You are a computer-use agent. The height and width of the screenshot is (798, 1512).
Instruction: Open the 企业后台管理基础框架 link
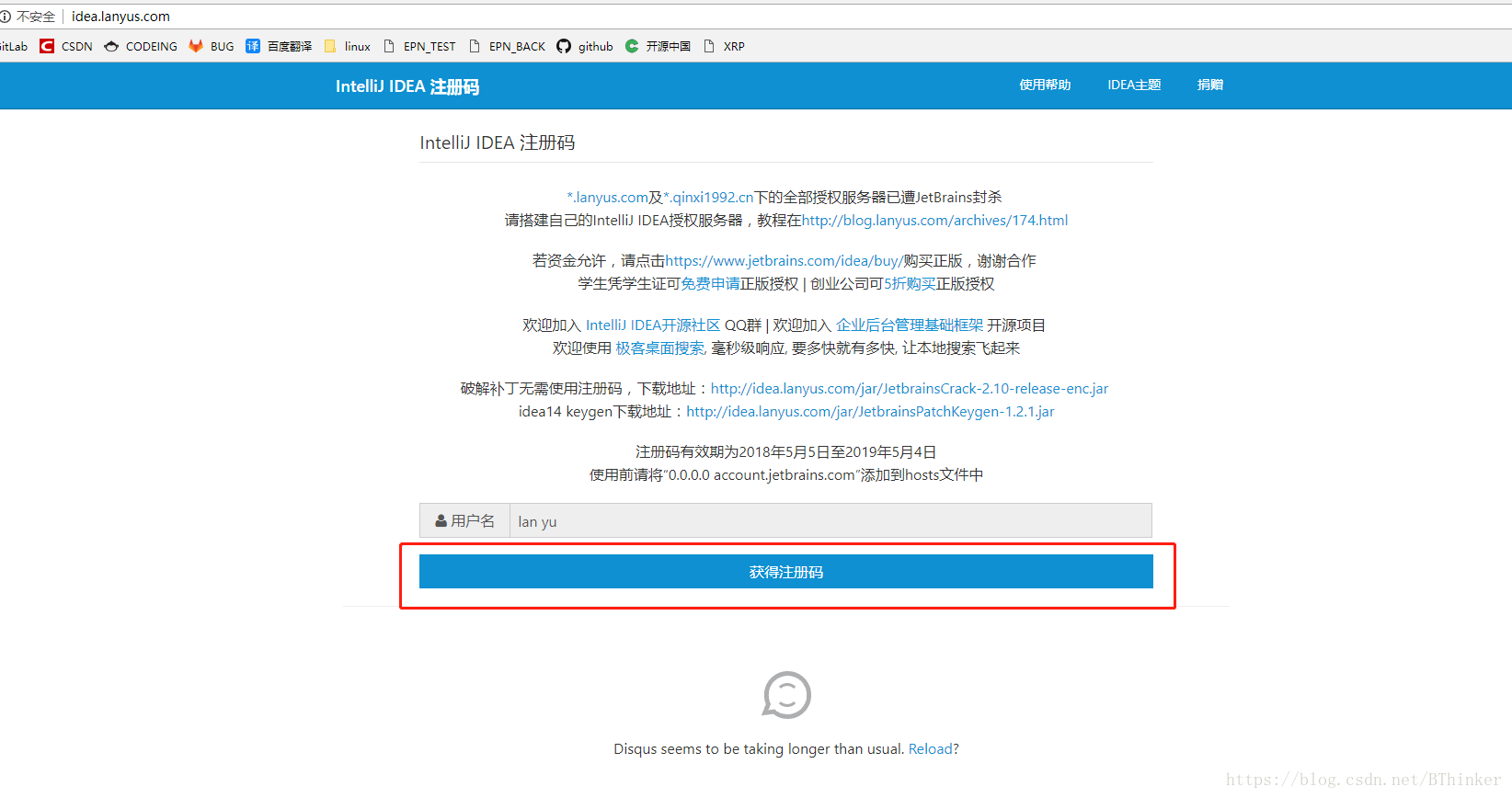(910, 325)
